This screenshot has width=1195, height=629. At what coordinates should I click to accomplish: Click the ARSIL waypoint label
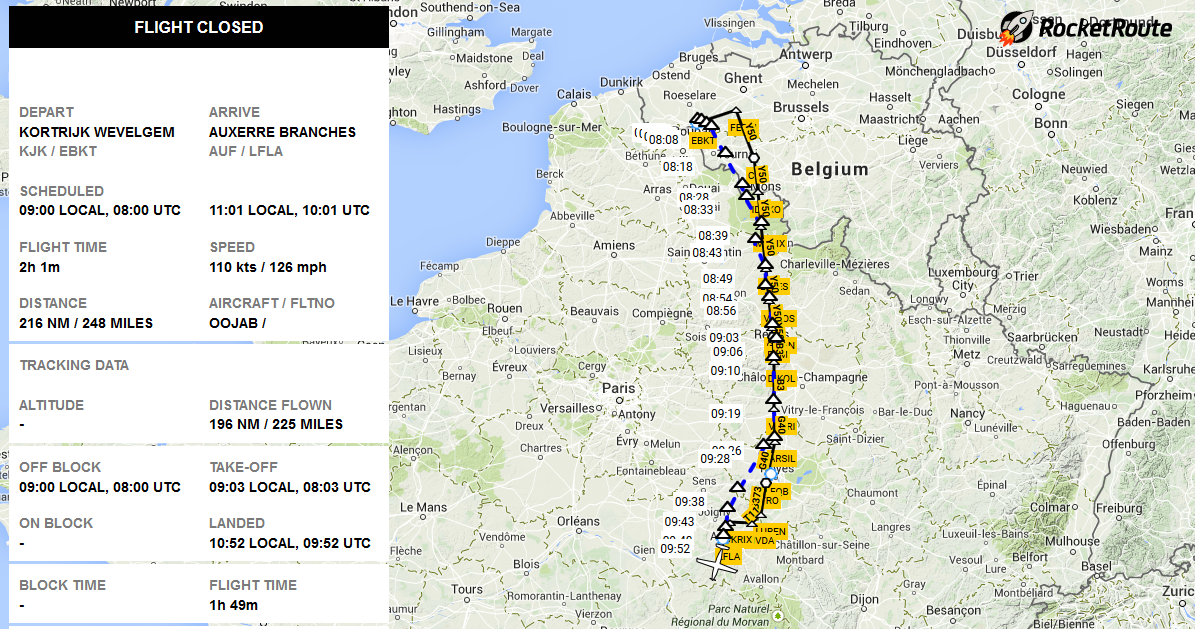783,458
